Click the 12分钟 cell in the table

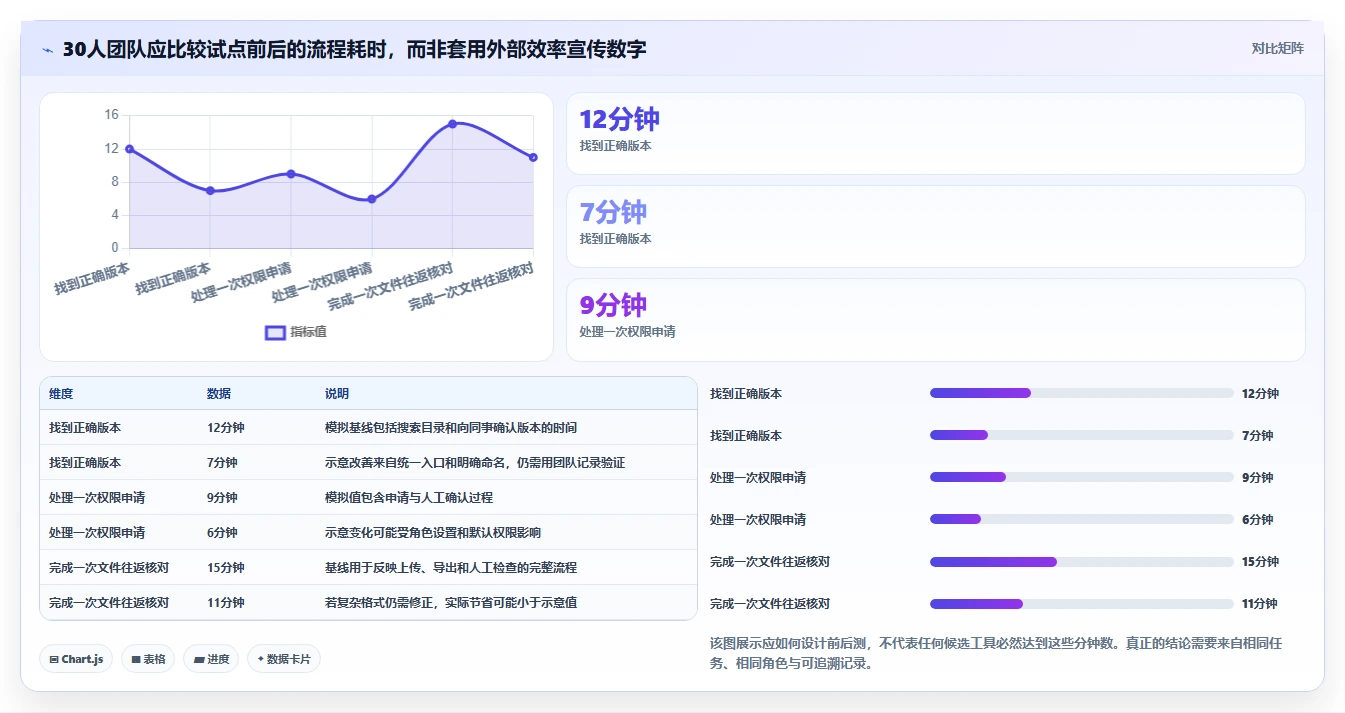click(225, 428)
